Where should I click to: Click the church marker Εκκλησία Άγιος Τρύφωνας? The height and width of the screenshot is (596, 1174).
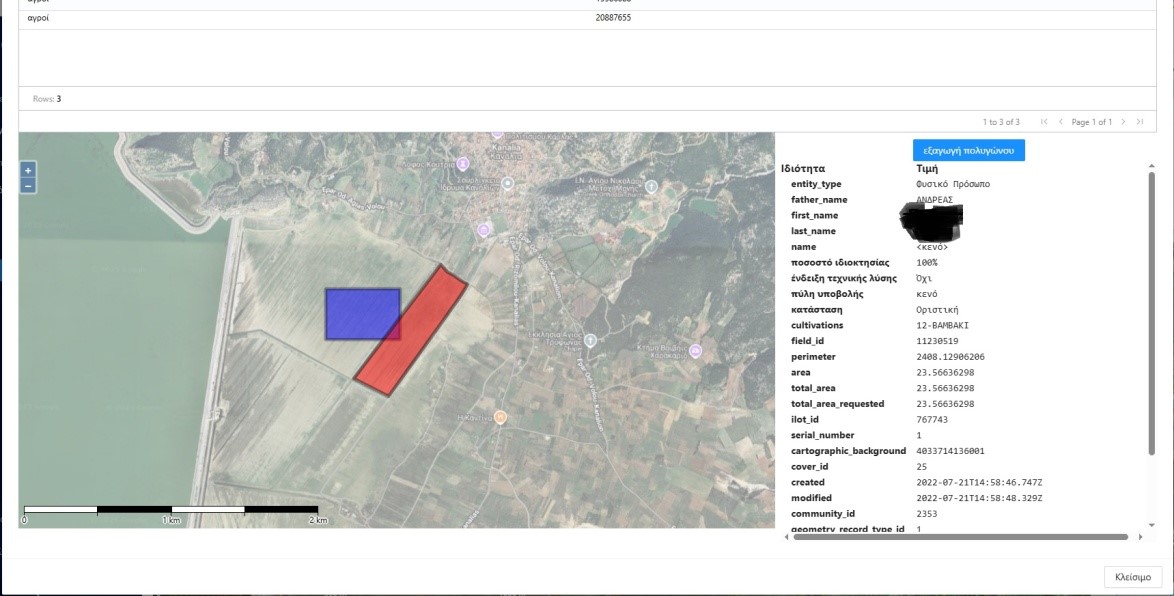pyautogui.click(x=590, y=341)
